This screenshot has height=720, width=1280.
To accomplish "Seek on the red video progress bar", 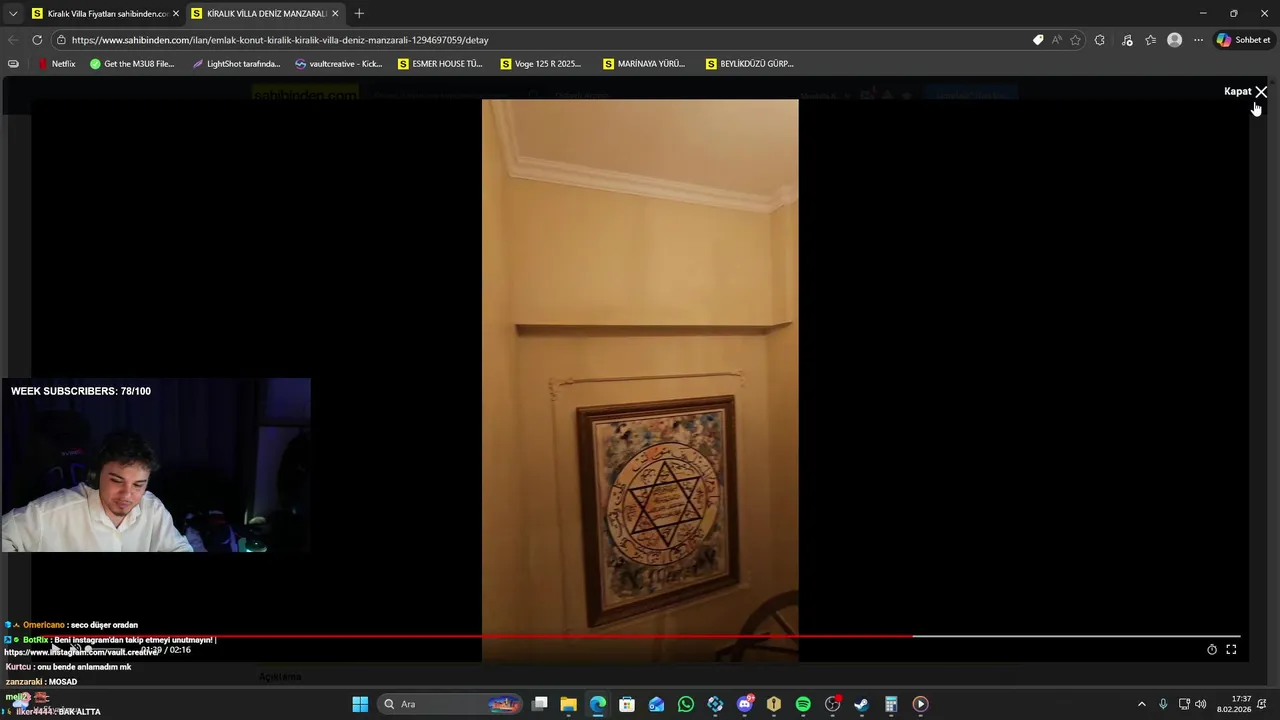I will [640, 636].
